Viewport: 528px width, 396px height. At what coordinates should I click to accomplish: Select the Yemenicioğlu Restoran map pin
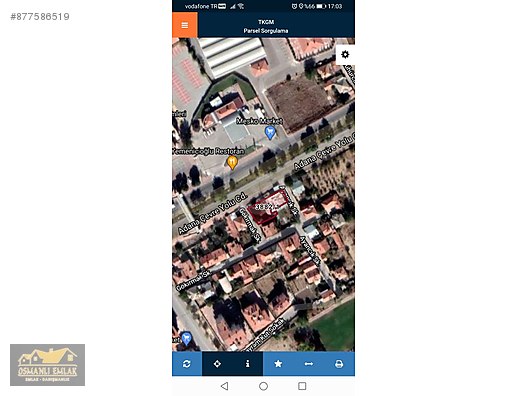click(232, 163)
